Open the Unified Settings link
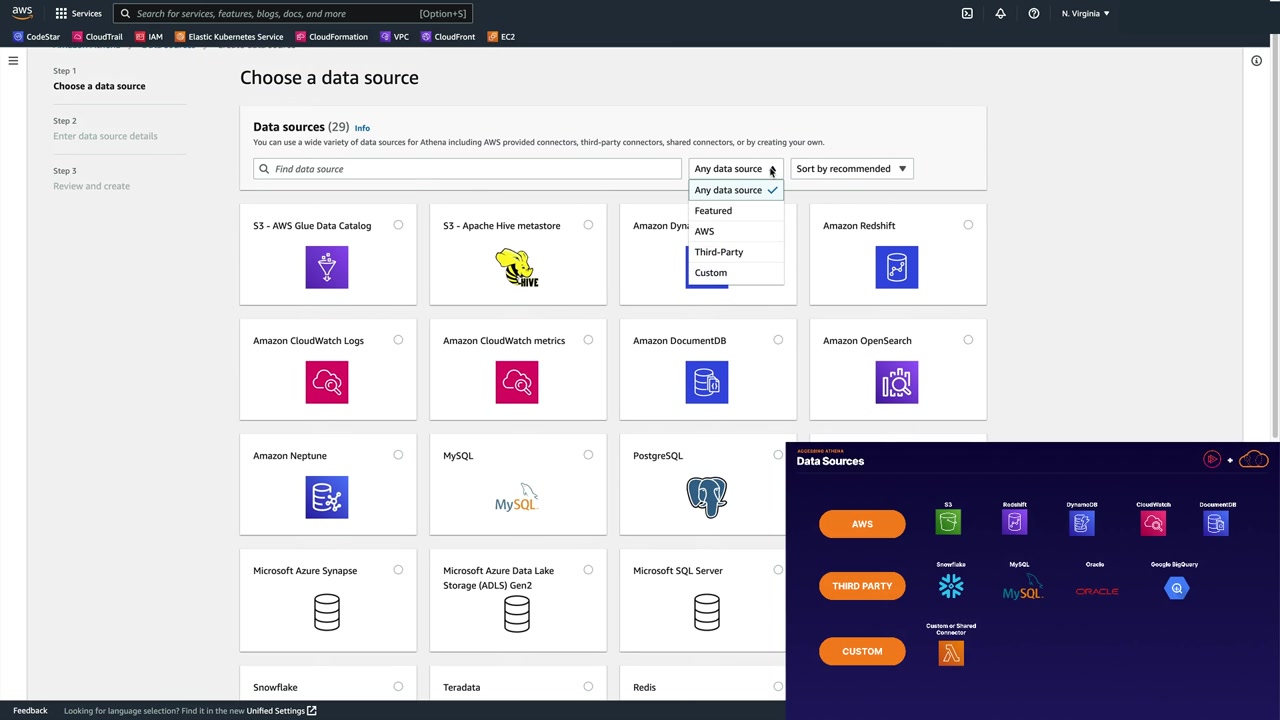1280x720 pixels. pyautogui.click(x=281, y=711)
